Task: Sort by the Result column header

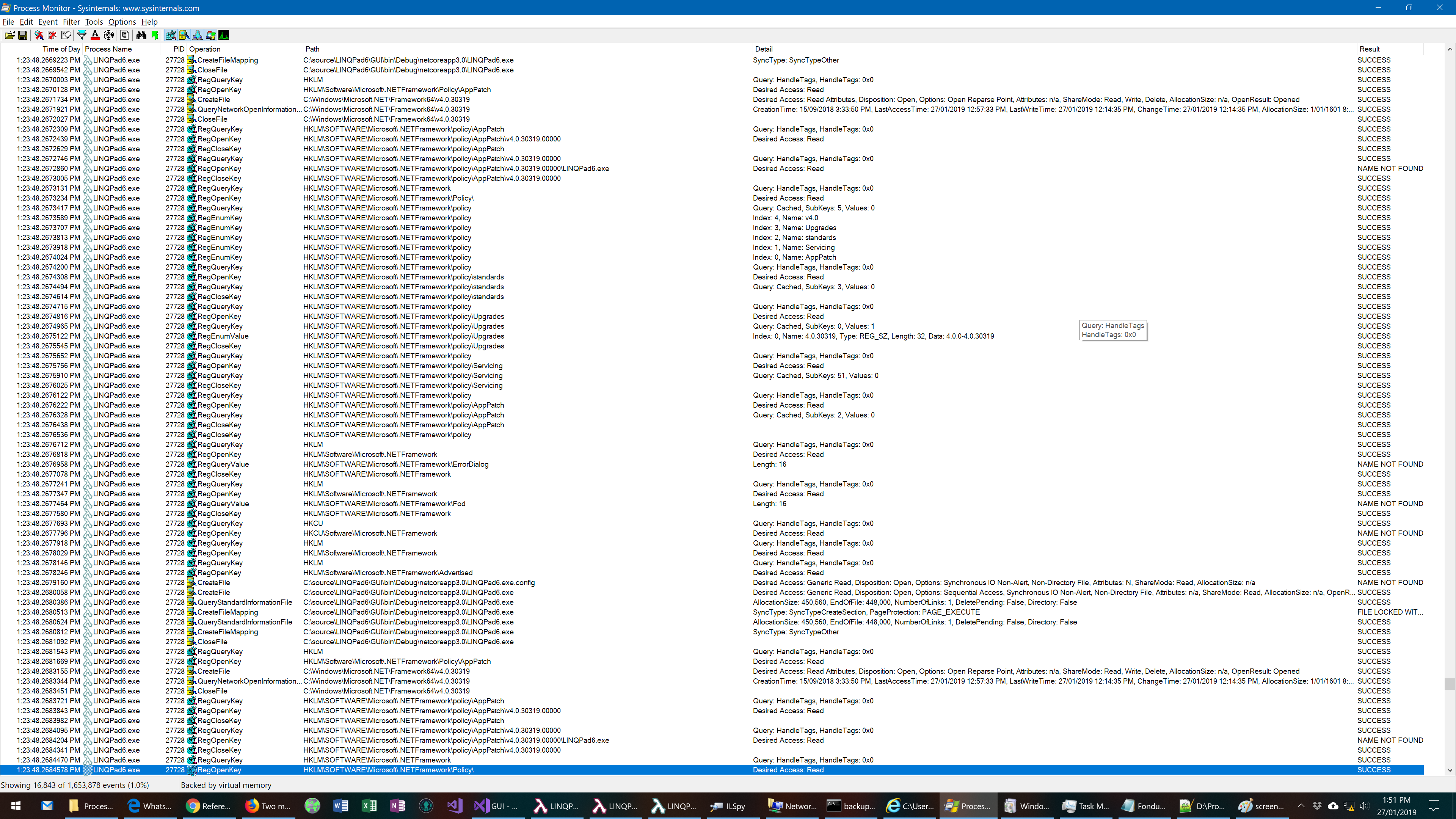Action: tap(1370, 49)
